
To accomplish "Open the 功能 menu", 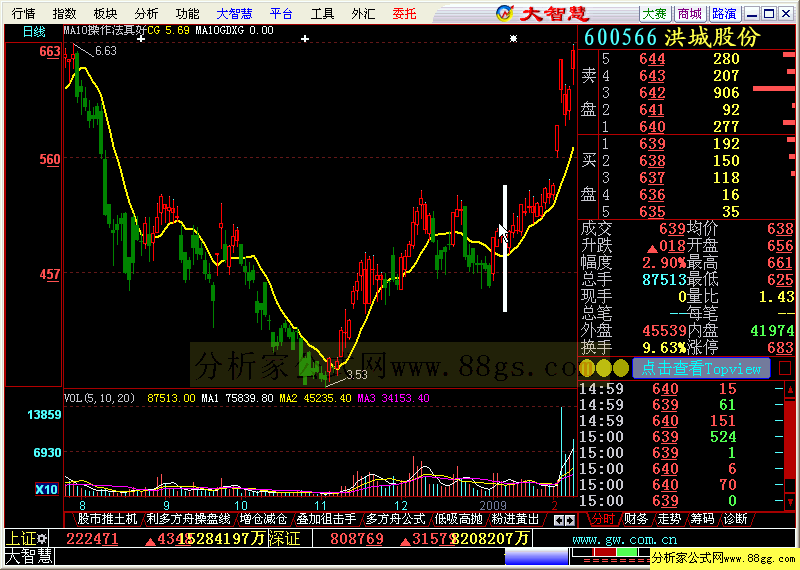I will [187, 13].
